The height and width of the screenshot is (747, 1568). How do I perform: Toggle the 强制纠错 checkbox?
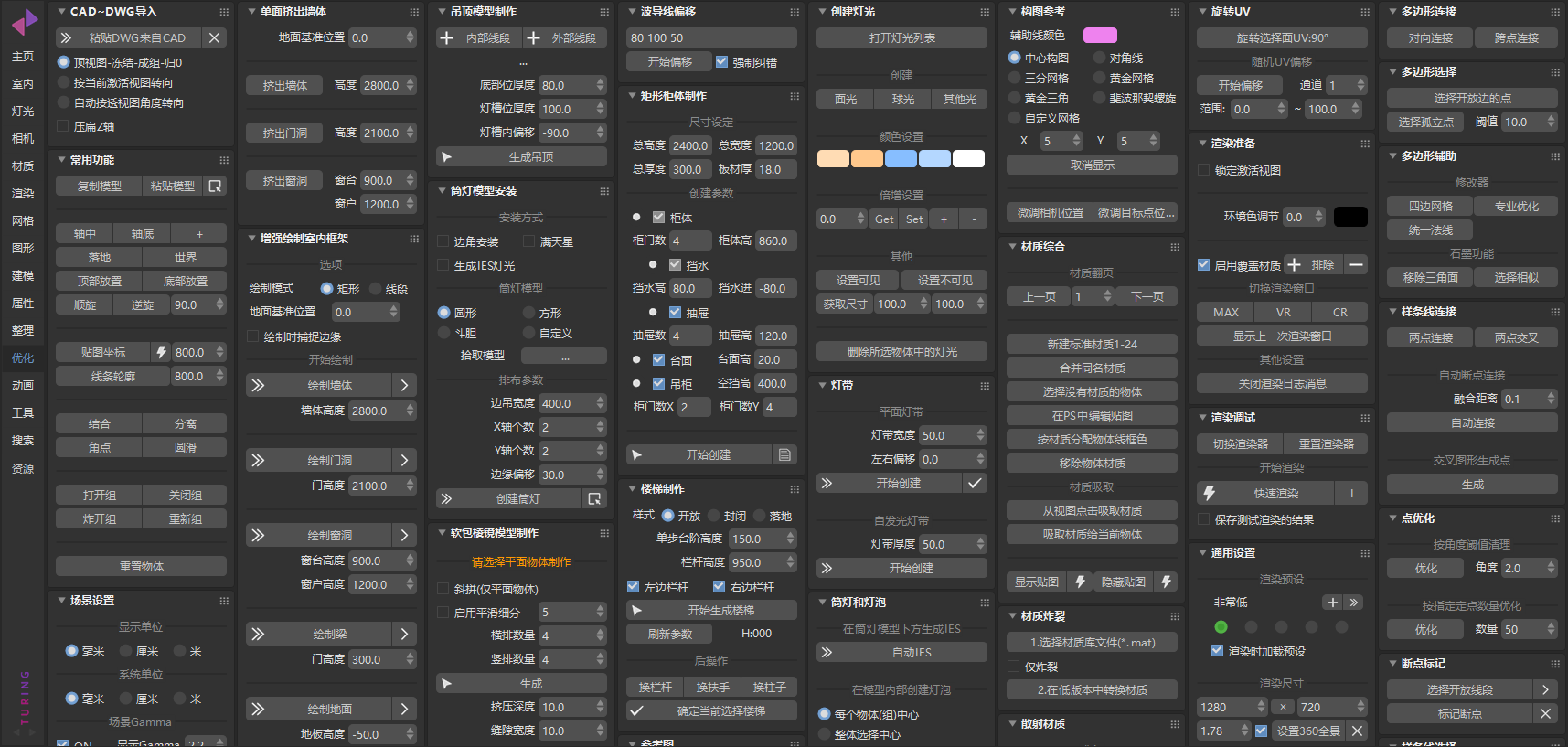coord(722,62)
